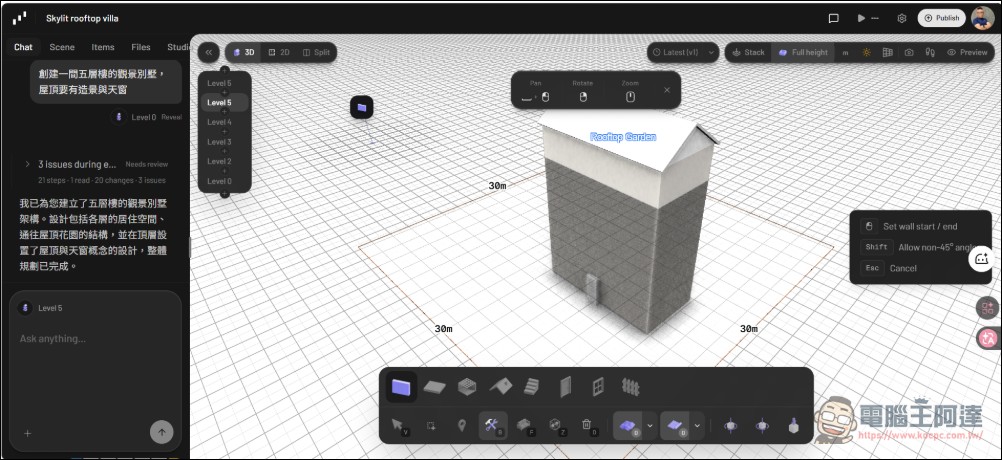Click Reveal next to Level 0
Viewport: 1002px width, 460px height.
tap(171, 118)
